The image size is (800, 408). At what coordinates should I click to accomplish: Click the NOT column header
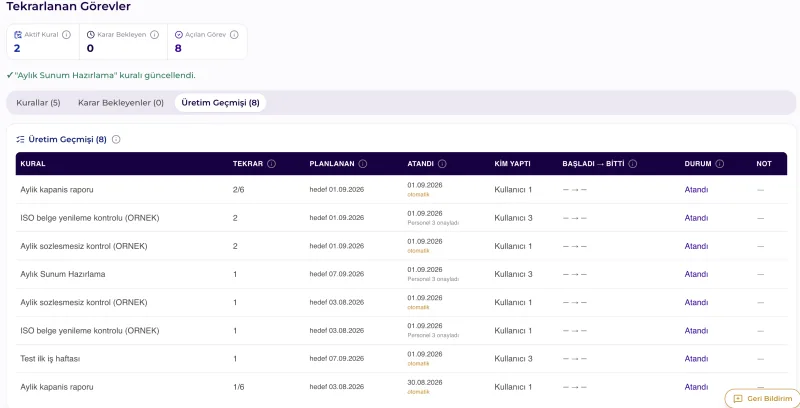tap(764, 164)
